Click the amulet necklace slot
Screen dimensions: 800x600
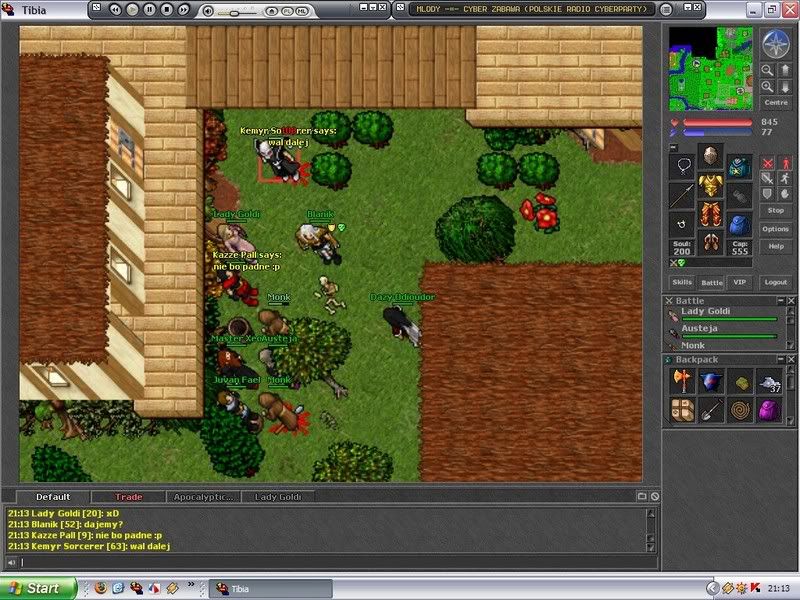coord(682,166)
